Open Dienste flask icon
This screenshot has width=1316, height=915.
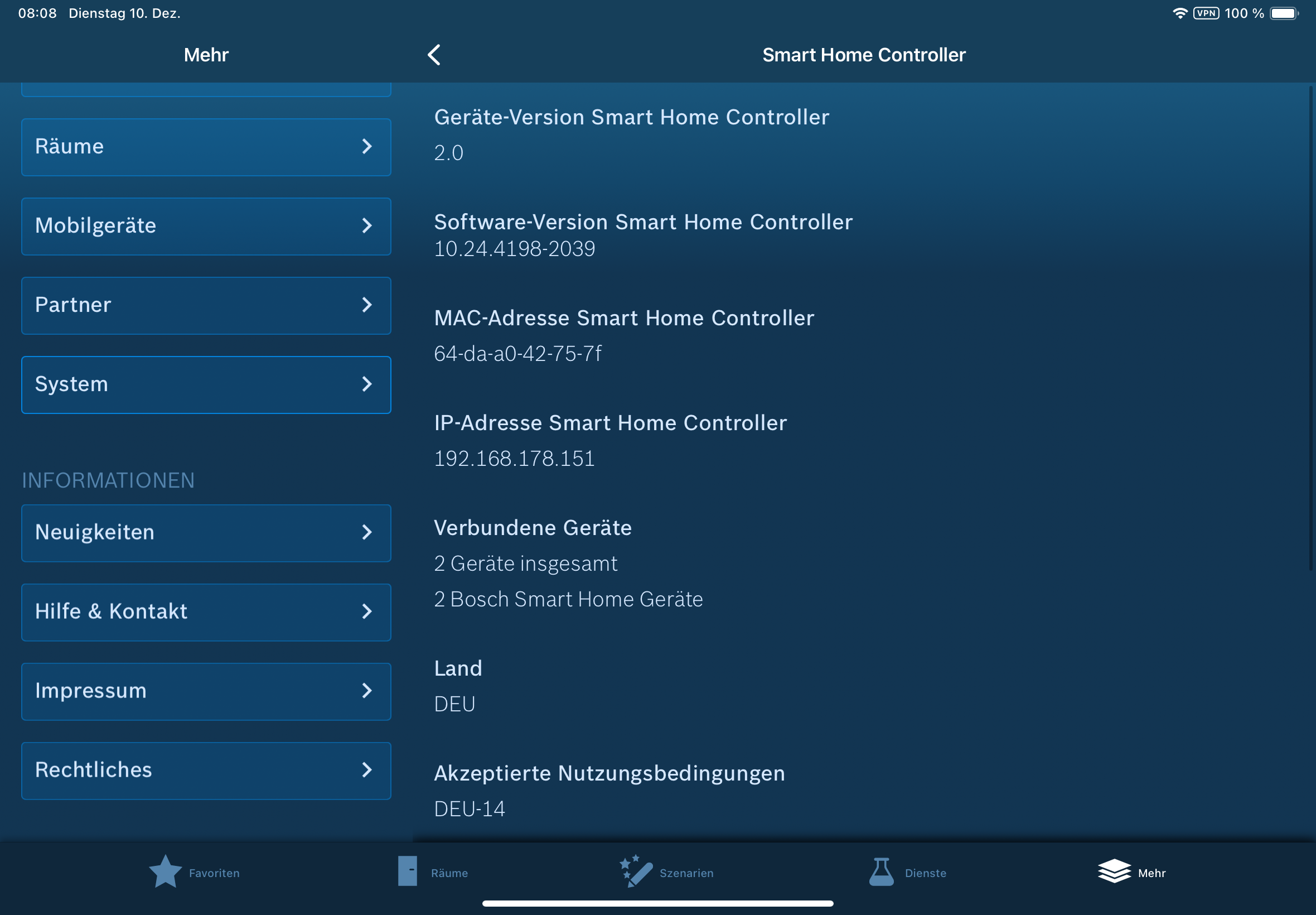[881, 871]
